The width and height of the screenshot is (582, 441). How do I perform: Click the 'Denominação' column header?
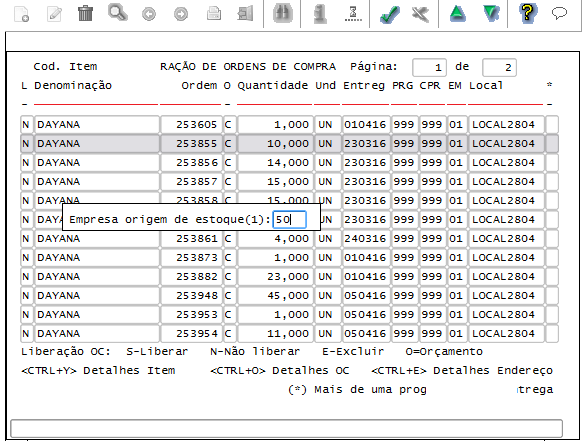pos(73,85)
